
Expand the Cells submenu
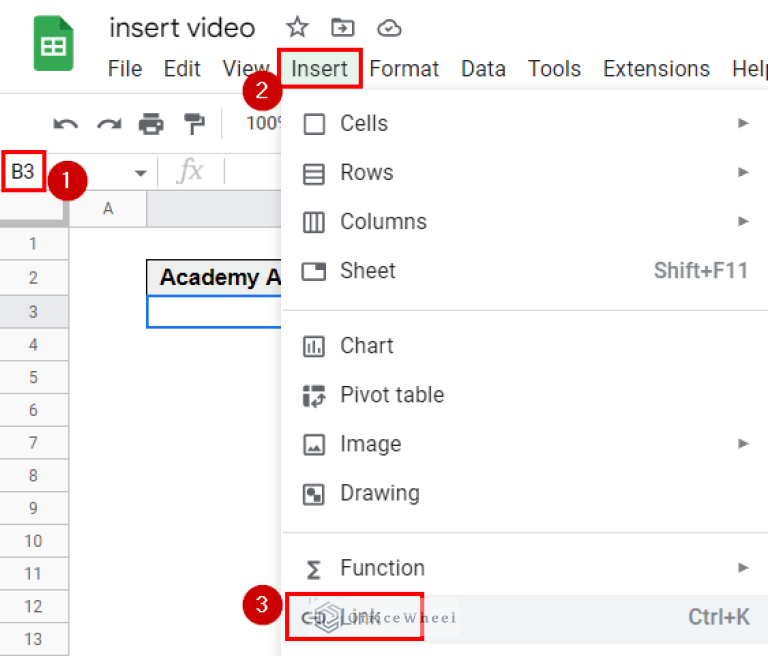525,123
